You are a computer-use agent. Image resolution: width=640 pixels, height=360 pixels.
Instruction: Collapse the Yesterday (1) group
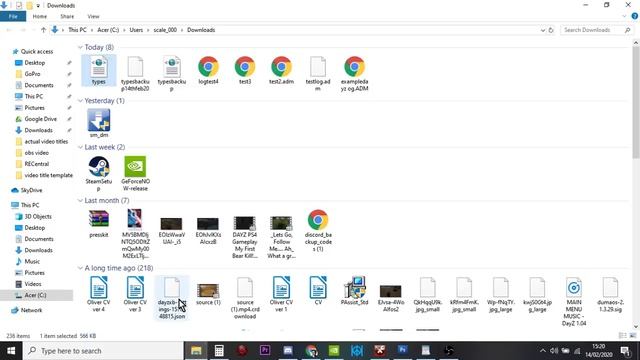80,100
